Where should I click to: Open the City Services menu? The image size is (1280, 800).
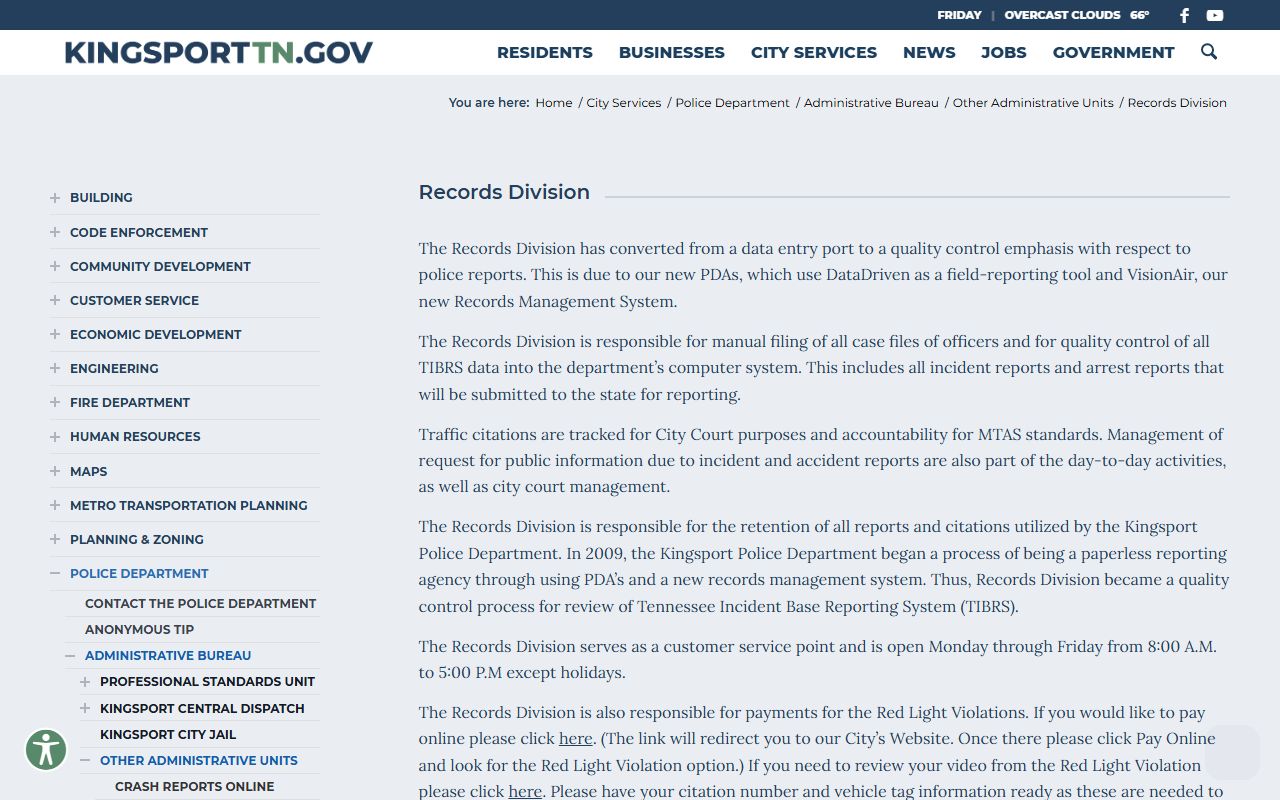coord(814,52)
